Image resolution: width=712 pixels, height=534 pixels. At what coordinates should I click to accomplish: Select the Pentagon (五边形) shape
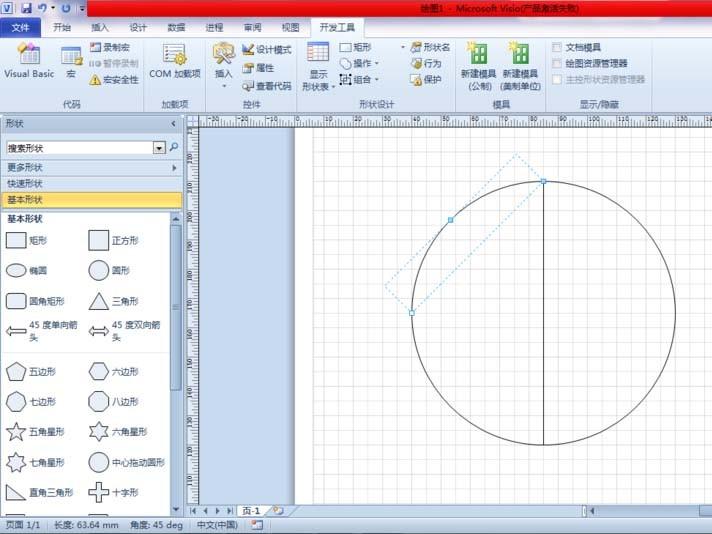tap(31, 371)
